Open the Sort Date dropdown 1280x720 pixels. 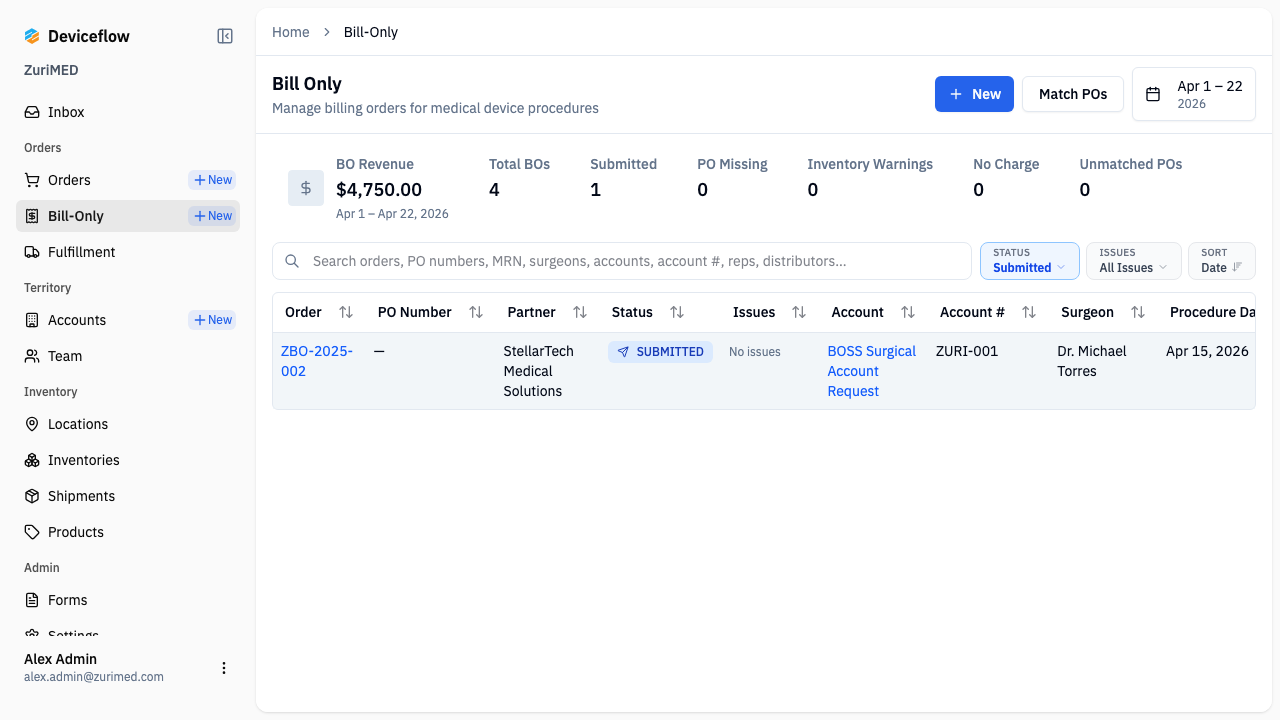[x=1222, y=261]
